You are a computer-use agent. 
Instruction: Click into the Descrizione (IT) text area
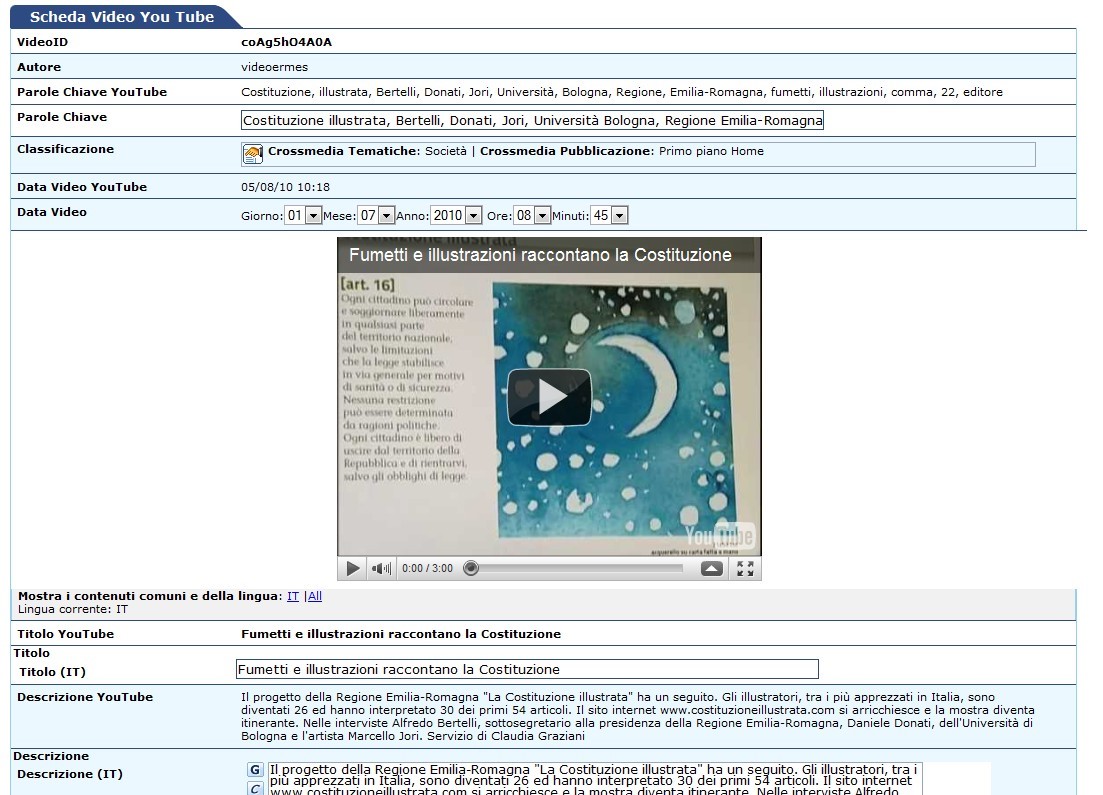tap(595, 780)
